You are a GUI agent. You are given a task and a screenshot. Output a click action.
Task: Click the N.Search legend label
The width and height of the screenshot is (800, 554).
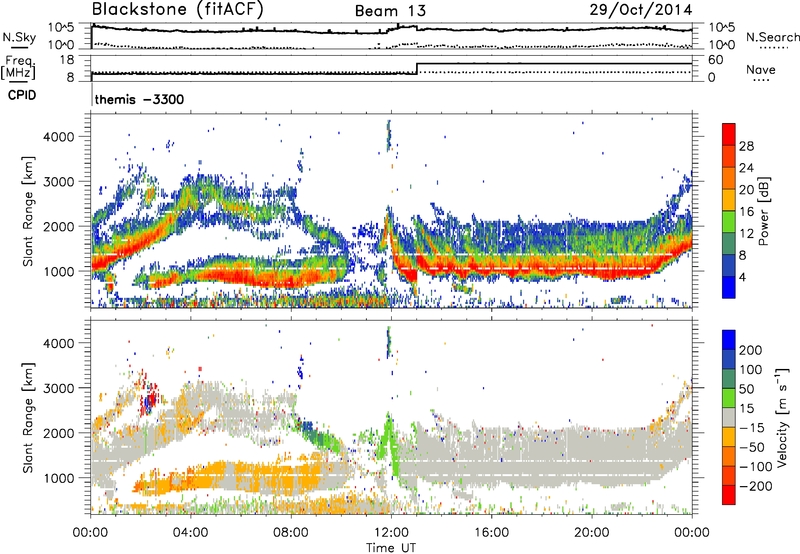point(772,37)
